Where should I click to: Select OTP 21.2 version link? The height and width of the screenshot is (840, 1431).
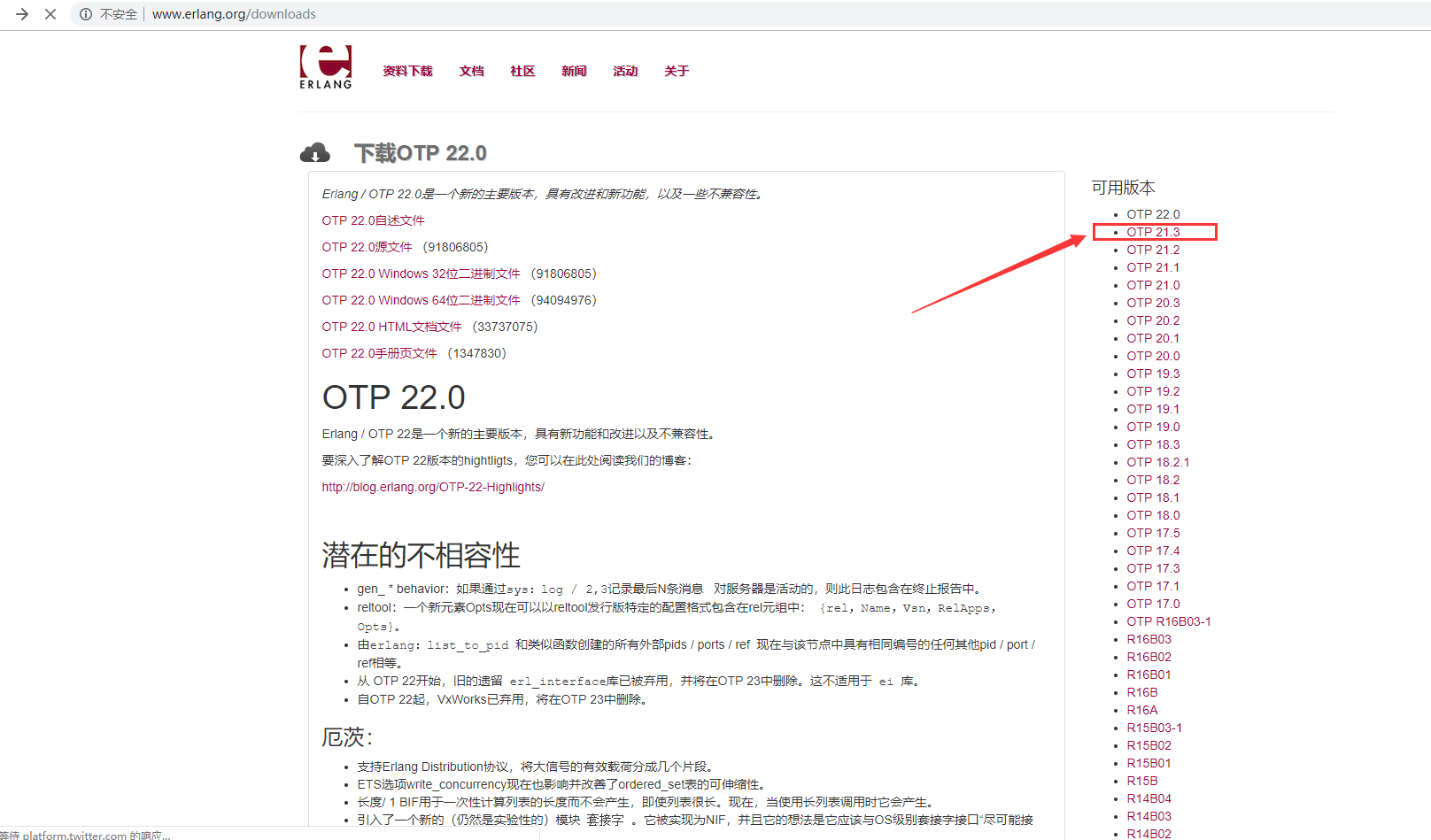1153,250
